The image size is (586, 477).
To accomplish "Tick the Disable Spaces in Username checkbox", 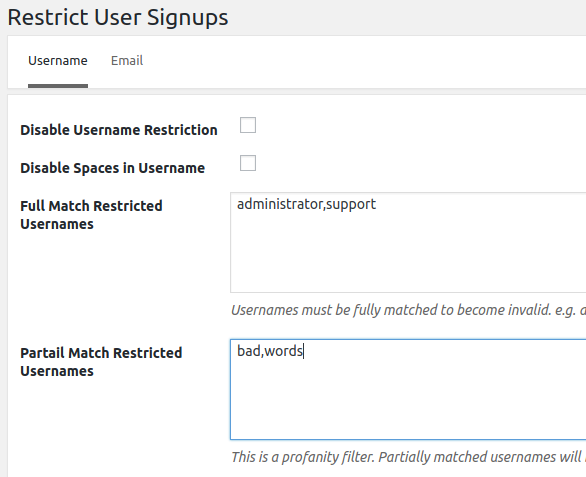I will click(x=248, y=163).
